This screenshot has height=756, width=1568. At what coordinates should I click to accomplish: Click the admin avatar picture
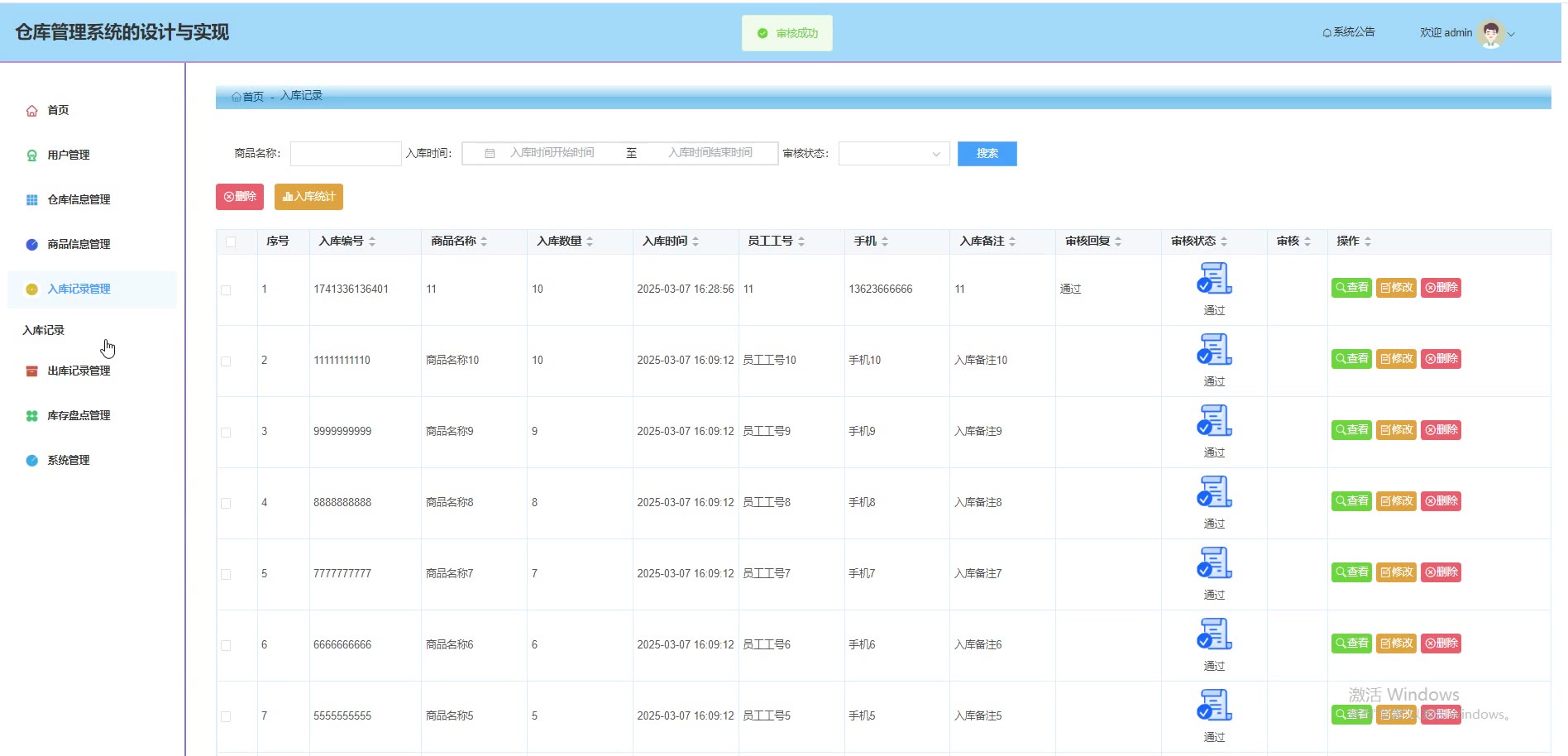(x=1490, y=33)
